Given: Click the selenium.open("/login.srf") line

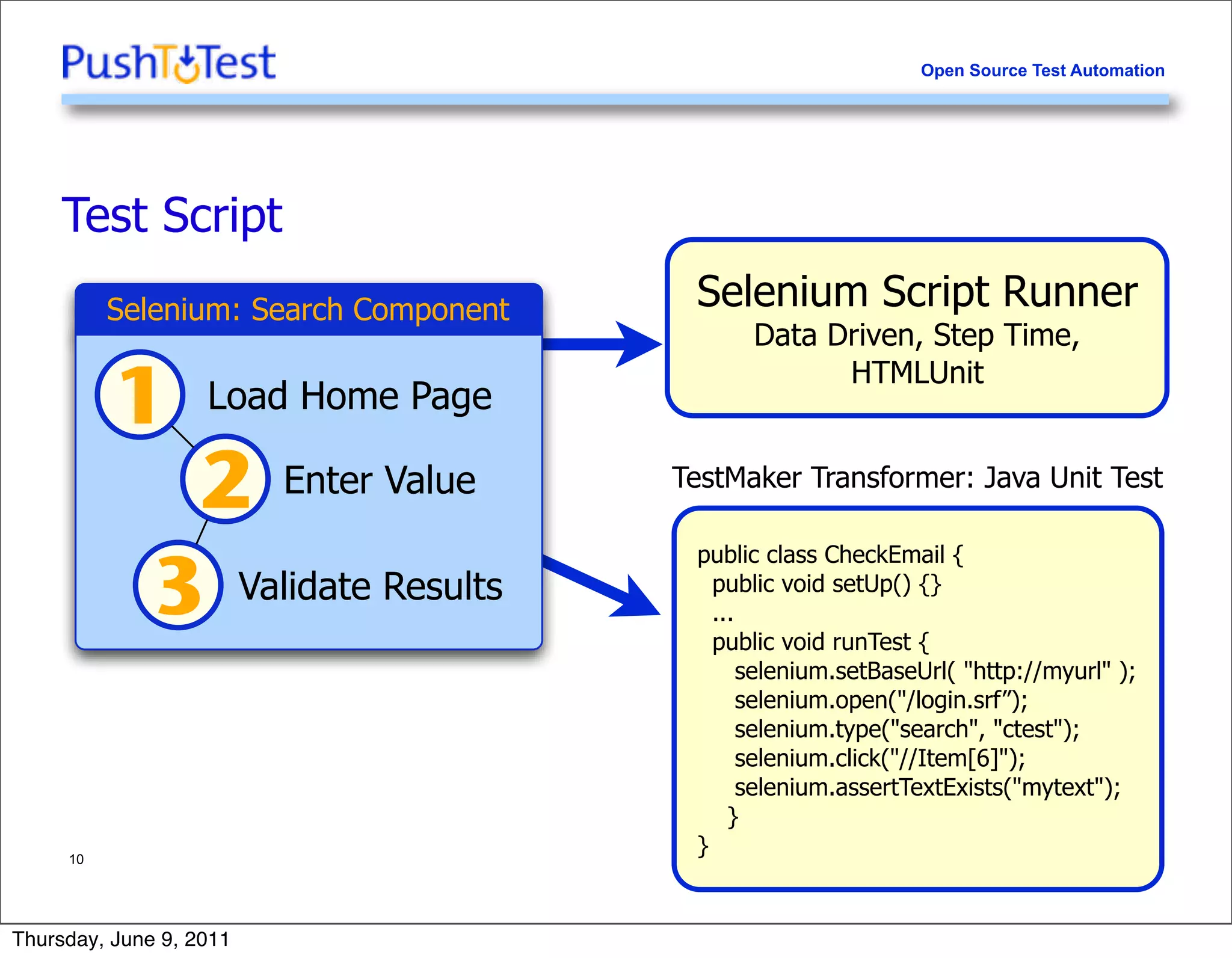Looking at the screenshot, I should click(x=881, y=700).
